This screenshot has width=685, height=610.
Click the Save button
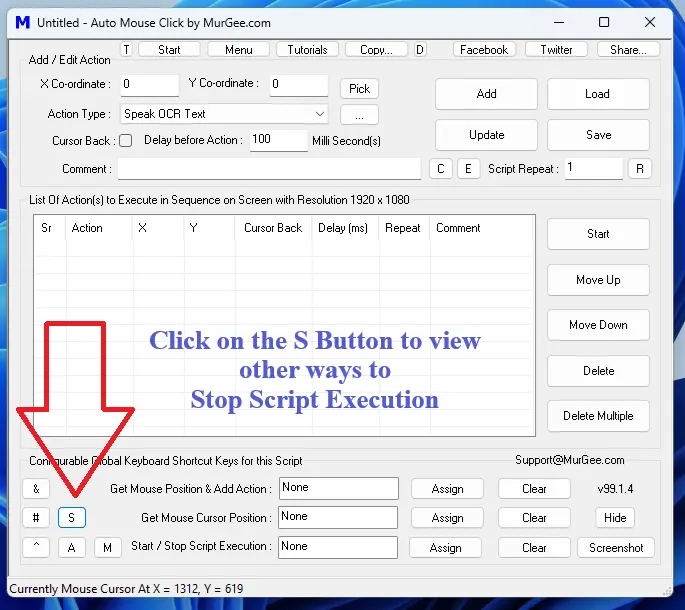click(x=598, y=135)
